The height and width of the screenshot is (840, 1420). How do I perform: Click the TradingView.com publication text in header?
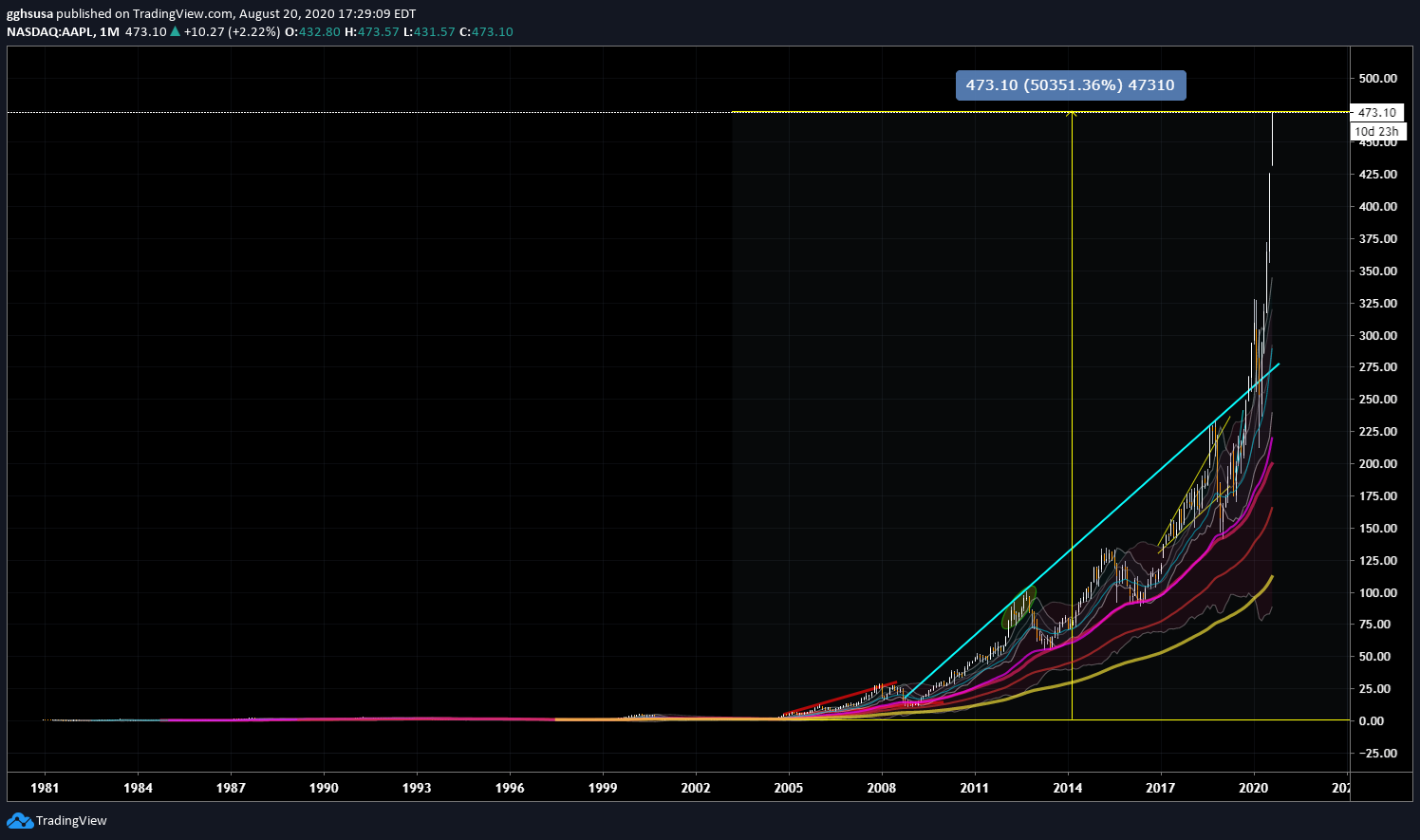(182, 14)
